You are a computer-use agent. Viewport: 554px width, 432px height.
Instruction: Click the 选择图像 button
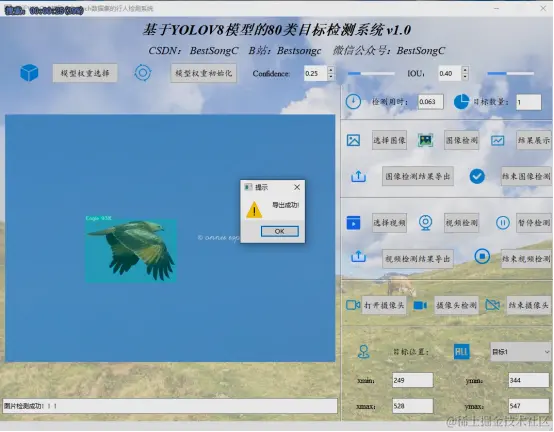(x=389, y=140)
